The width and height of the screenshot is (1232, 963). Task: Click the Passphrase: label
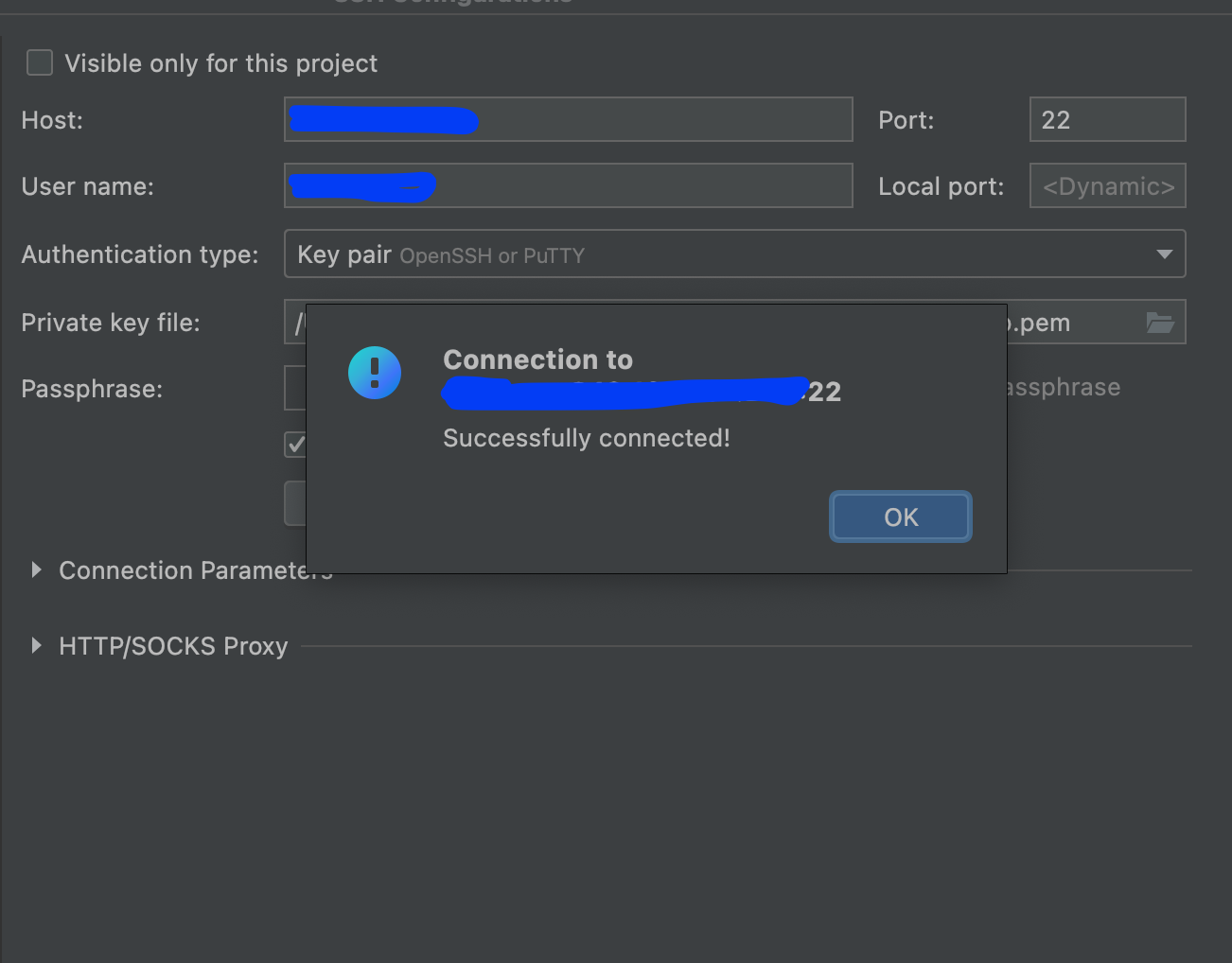click(92, 389)
